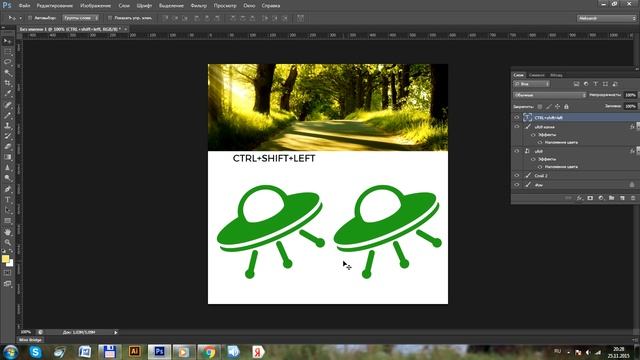Viewport: 640px width, 360px height.
Task: Hide the Фон layer
Action: (x=517, y=185)
